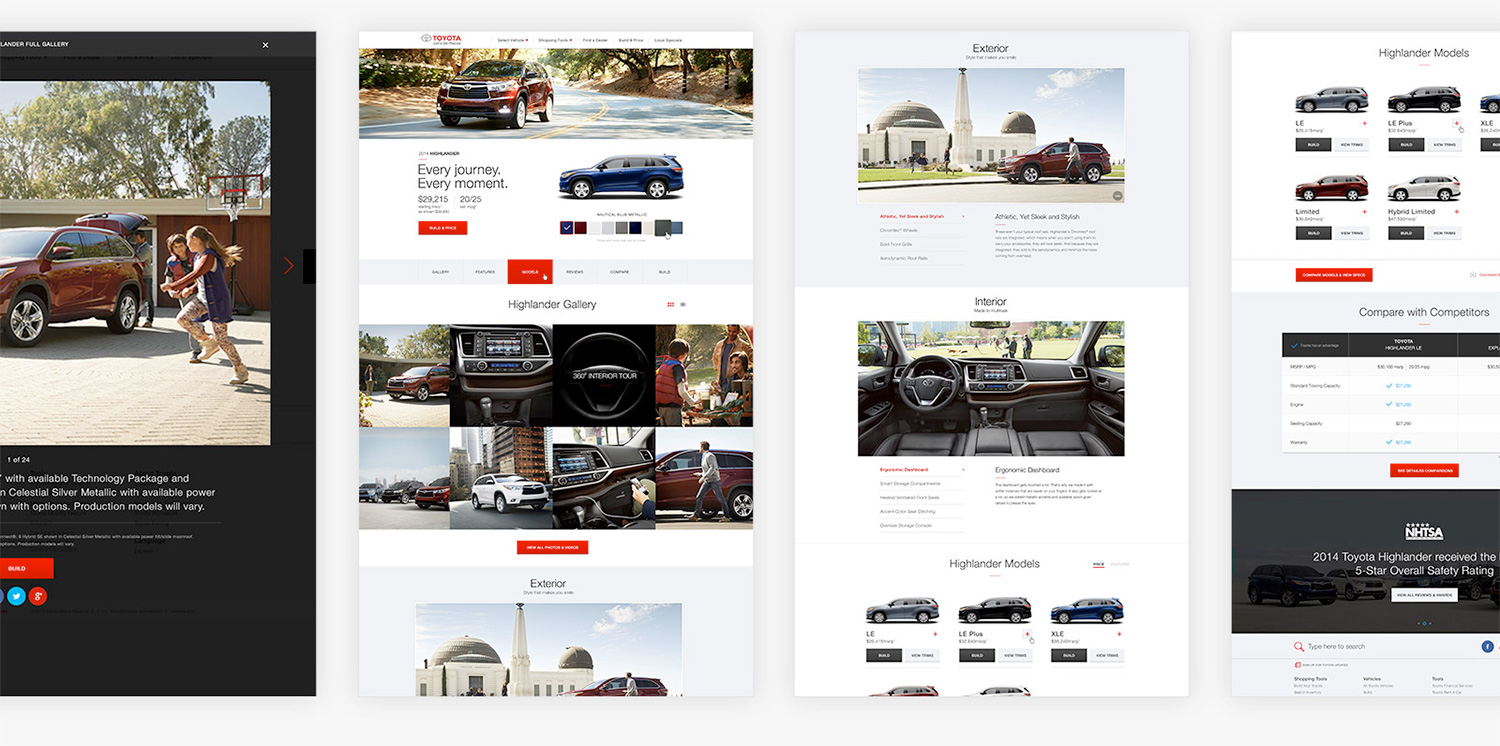The width and height of the screenshot is (1500, 746).
Task: Select the Gallery tab
Action: pos(440,272)
